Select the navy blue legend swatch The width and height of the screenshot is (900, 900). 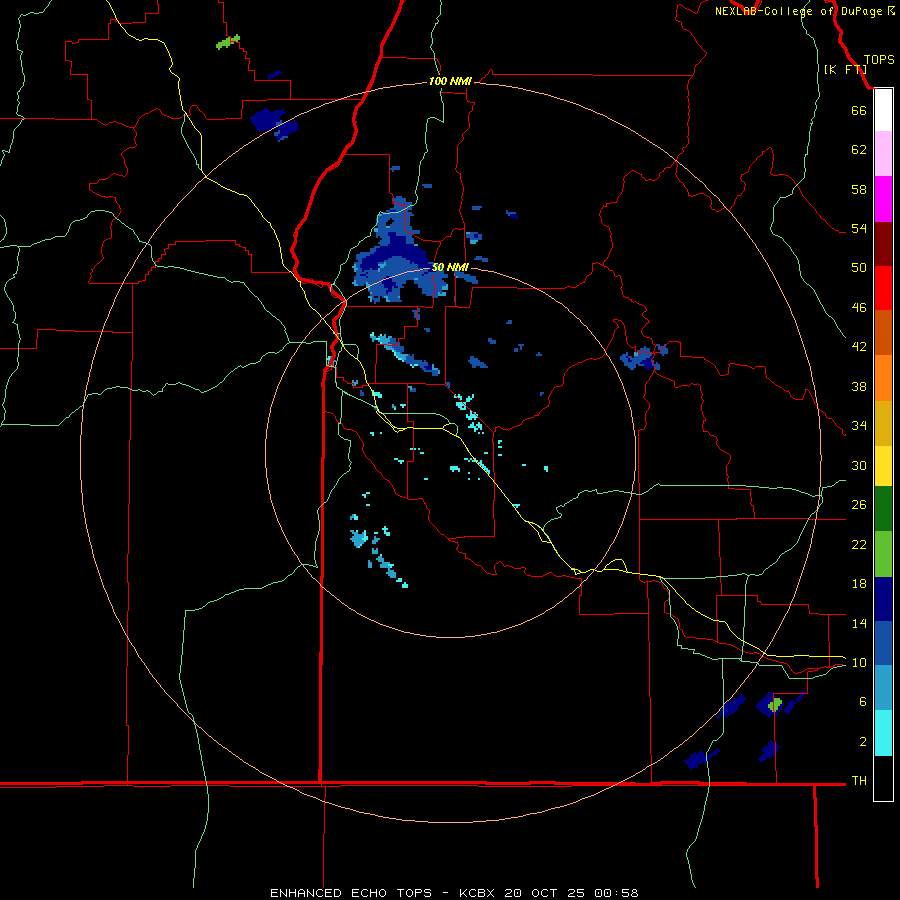(x=883, y=599)
